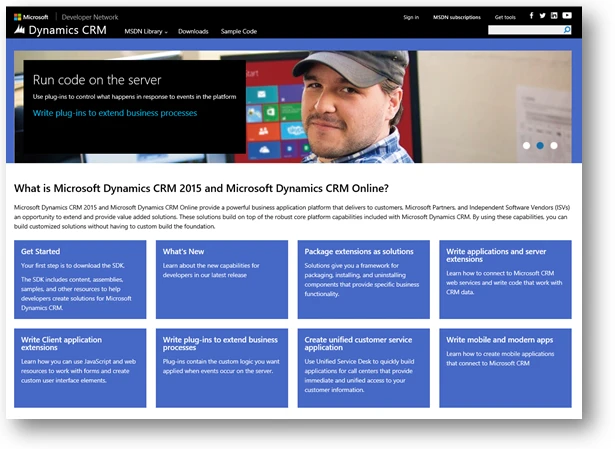Open the What's New tile

coord(222,280)
